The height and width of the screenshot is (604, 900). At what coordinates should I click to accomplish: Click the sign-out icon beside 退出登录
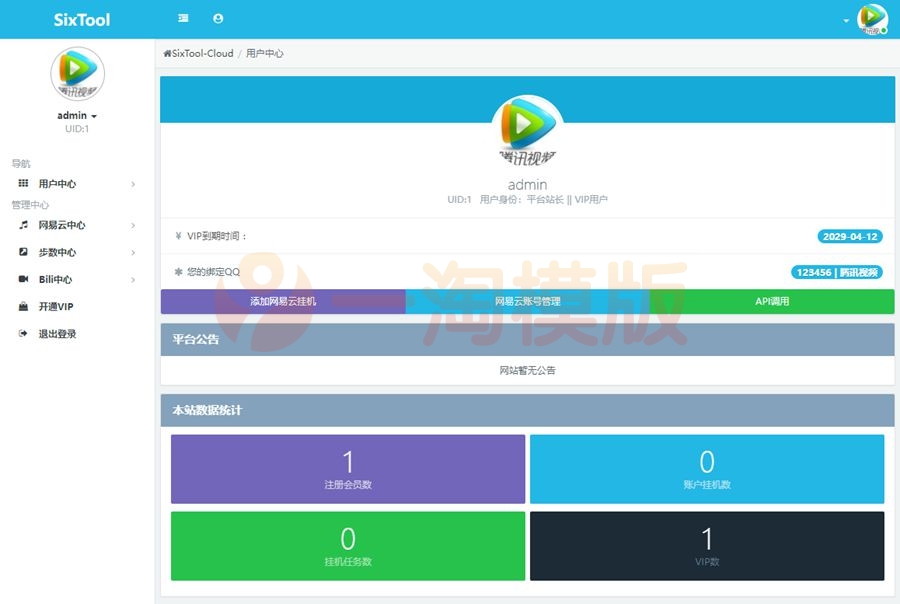point(22,333)
